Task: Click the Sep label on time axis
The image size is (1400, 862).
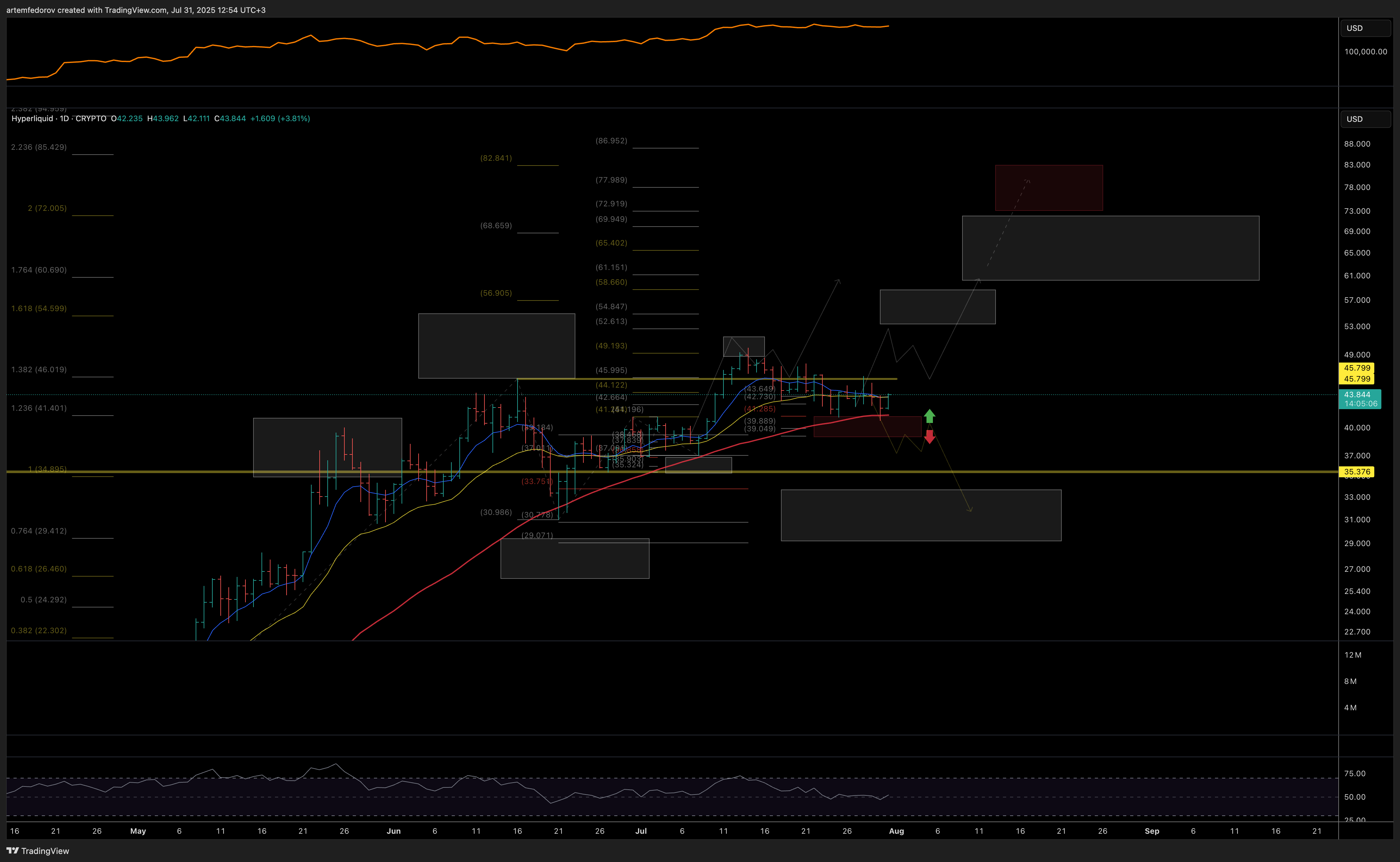Action: click(x=1152, y=831)
